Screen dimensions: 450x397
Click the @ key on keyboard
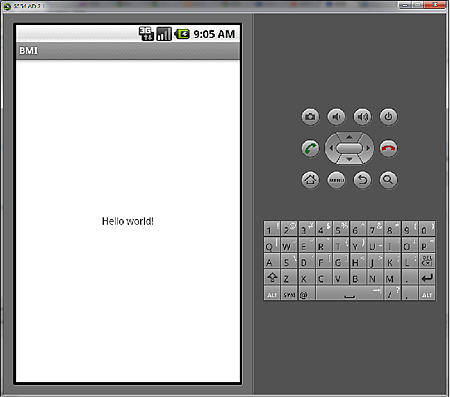point(307,293)
